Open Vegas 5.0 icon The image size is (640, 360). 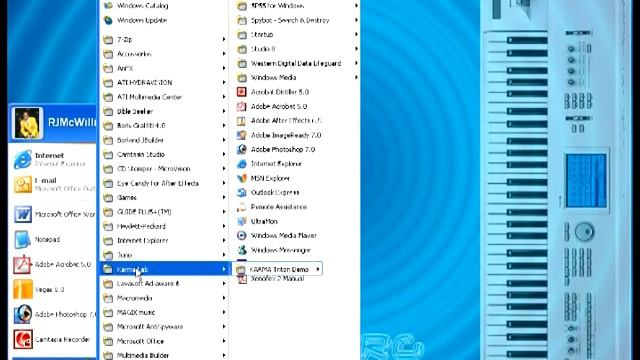pos(22,289)
